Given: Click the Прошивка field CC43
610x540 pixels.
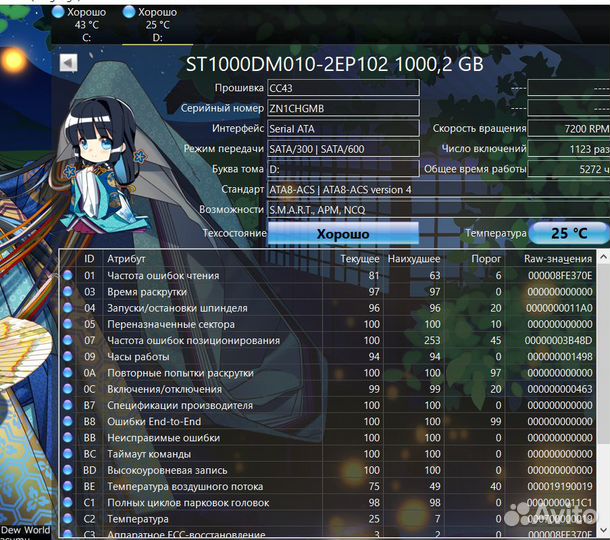Looking at the screenshot, I should [343, 88].
